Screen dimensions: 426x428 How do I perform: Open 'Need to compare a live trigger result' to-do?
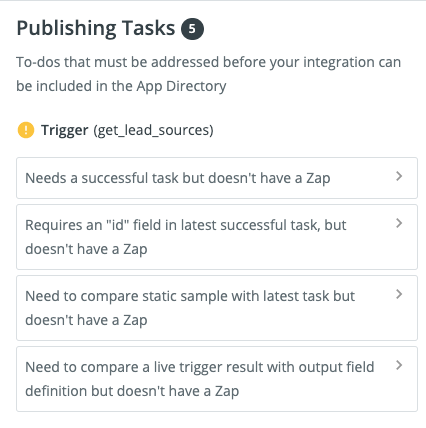point(217,379)
